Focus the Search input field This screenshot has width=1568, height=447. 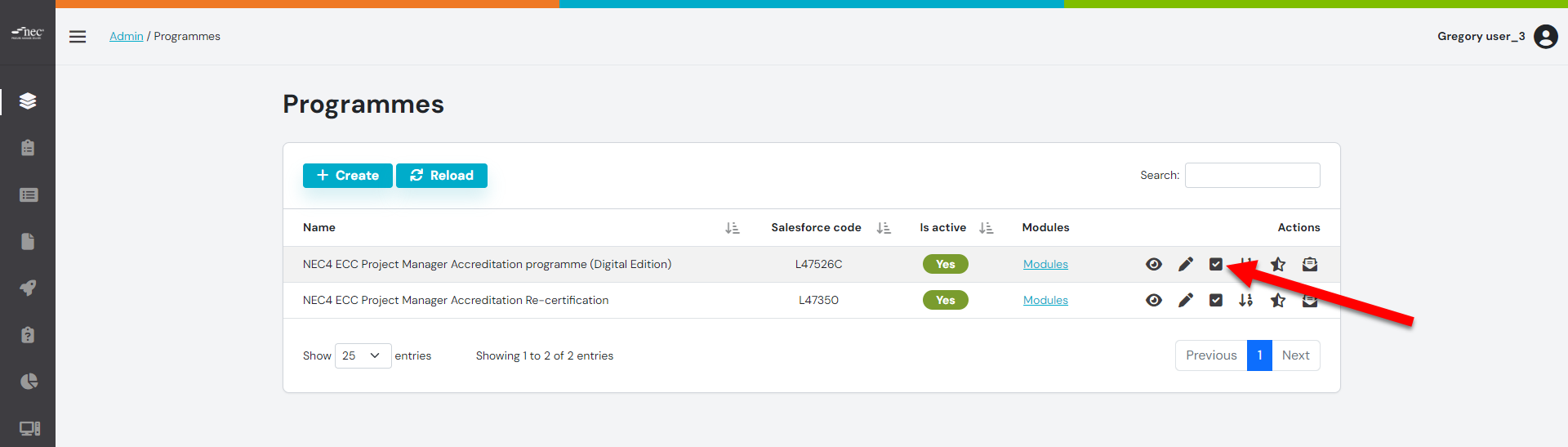coord(1252,175)
